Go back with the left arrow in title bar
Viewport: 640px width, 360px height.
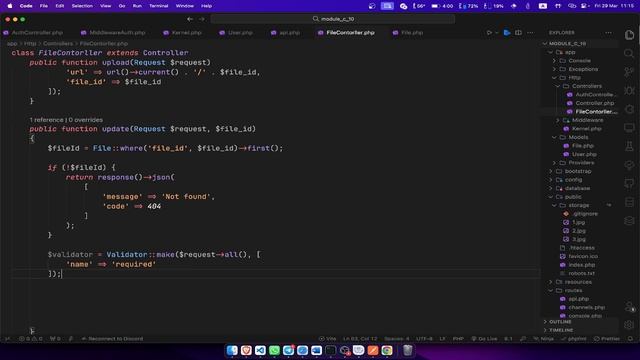190,19
